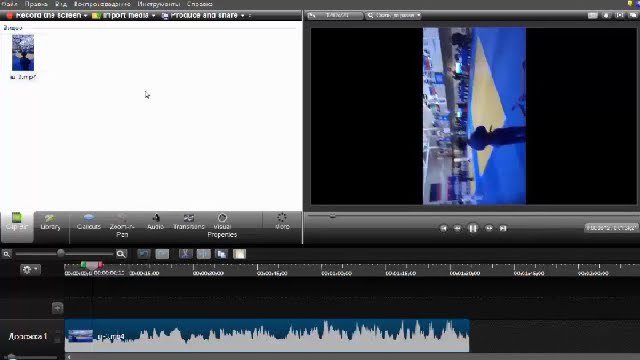Viewport: 640px width, 360px height.
Task: Click the Produce and share toolbar overflow arrow
Action: [x=250, y=16]
